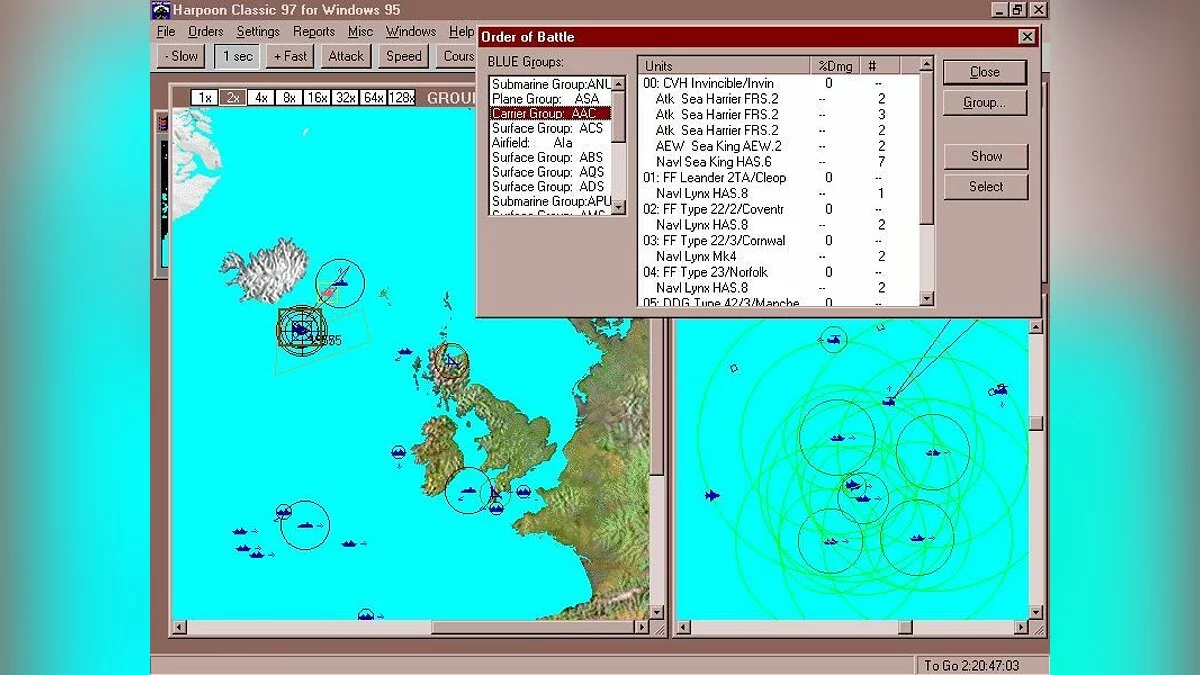Open the Windows menu

[x=411, y=32]
